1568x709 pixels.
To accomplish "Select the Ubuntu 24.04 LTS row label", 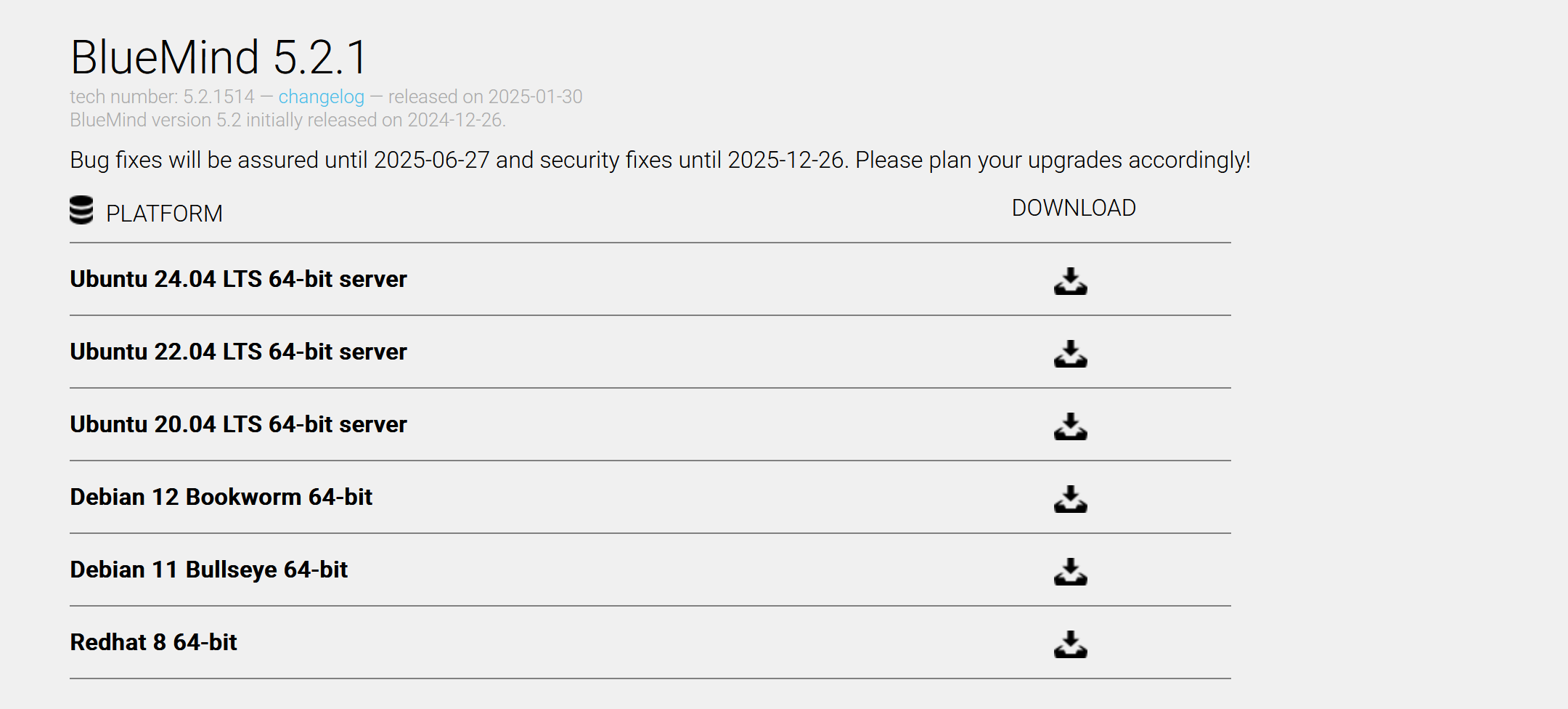I will pos(238,279).
